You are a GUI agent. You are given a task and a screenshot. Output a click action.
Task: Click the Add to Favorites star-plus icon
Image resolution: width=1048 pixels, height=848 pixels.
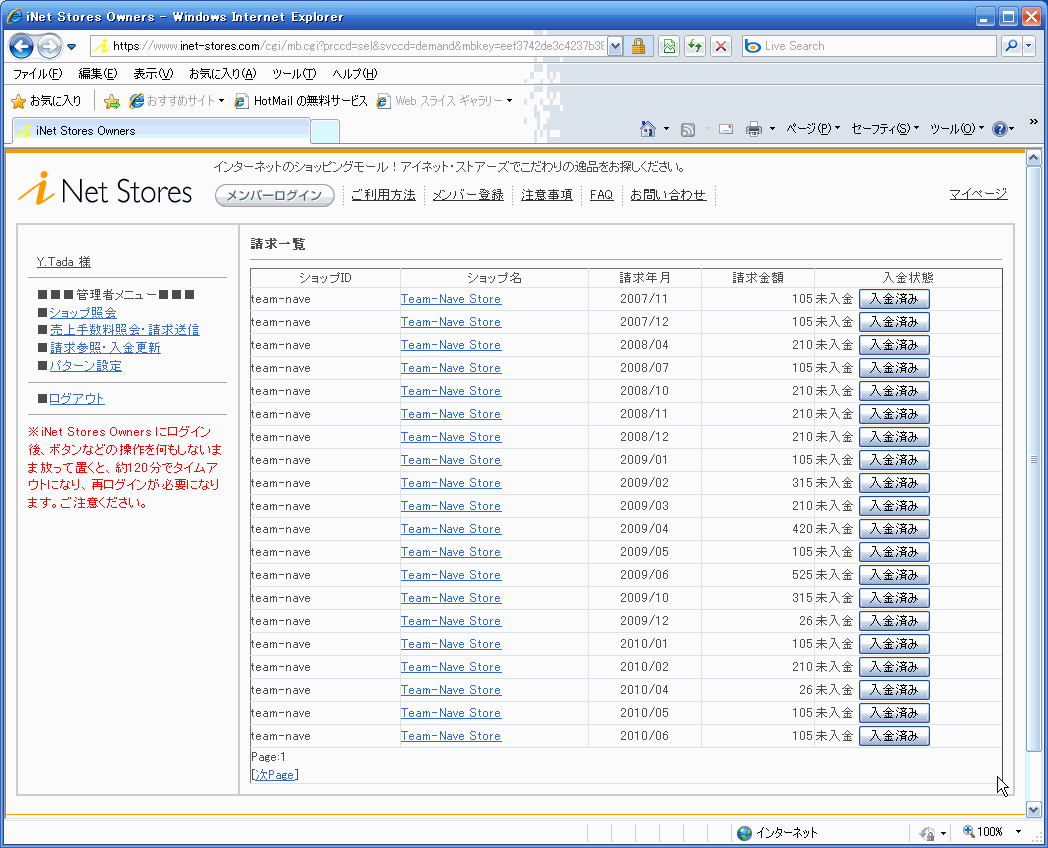coord(112,101)
